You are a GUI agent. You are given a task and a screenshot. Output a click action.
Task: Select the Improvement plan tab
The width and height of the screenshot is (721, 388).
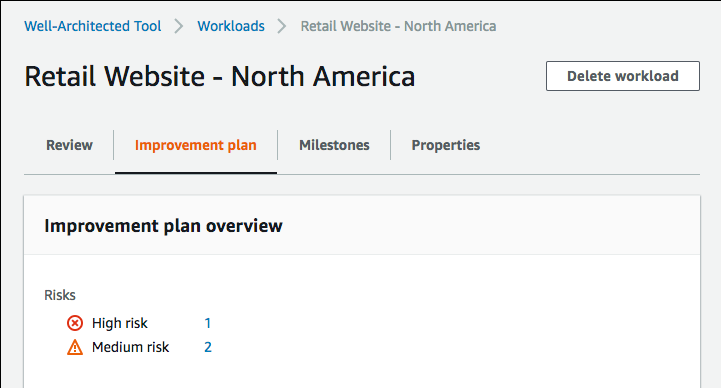[195, 145]
